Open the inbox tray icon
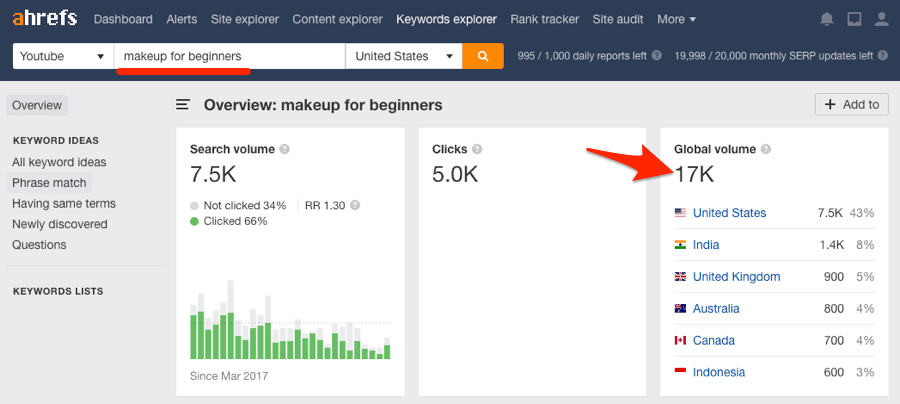900x404 pixels. click(x=854, y=19)
